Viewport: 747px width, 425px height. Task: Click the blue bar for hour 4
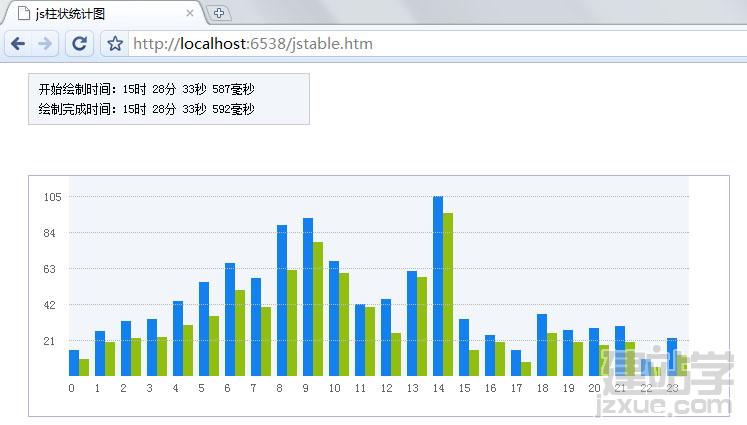click(x=178, y=338)
